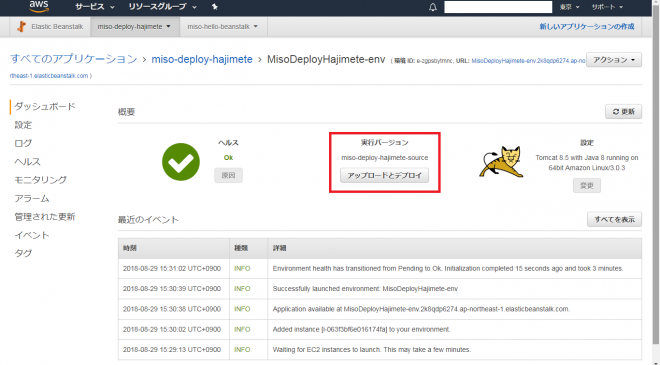Viewport: 660px width, 365px height.
Task: Open 管理された更新 in sidebar
Action: pyautogui.click(x=45, y=217)
